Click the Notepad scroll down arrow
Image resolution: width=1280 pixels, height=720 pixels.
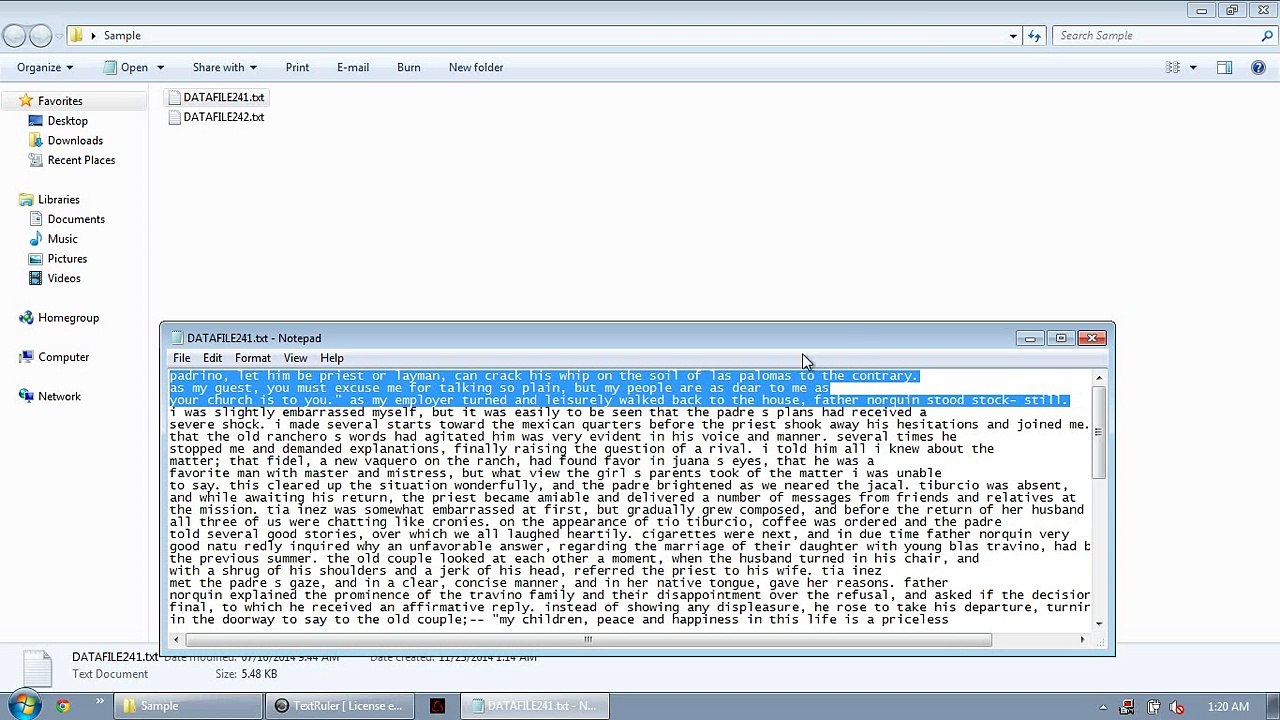[1099, 624]
